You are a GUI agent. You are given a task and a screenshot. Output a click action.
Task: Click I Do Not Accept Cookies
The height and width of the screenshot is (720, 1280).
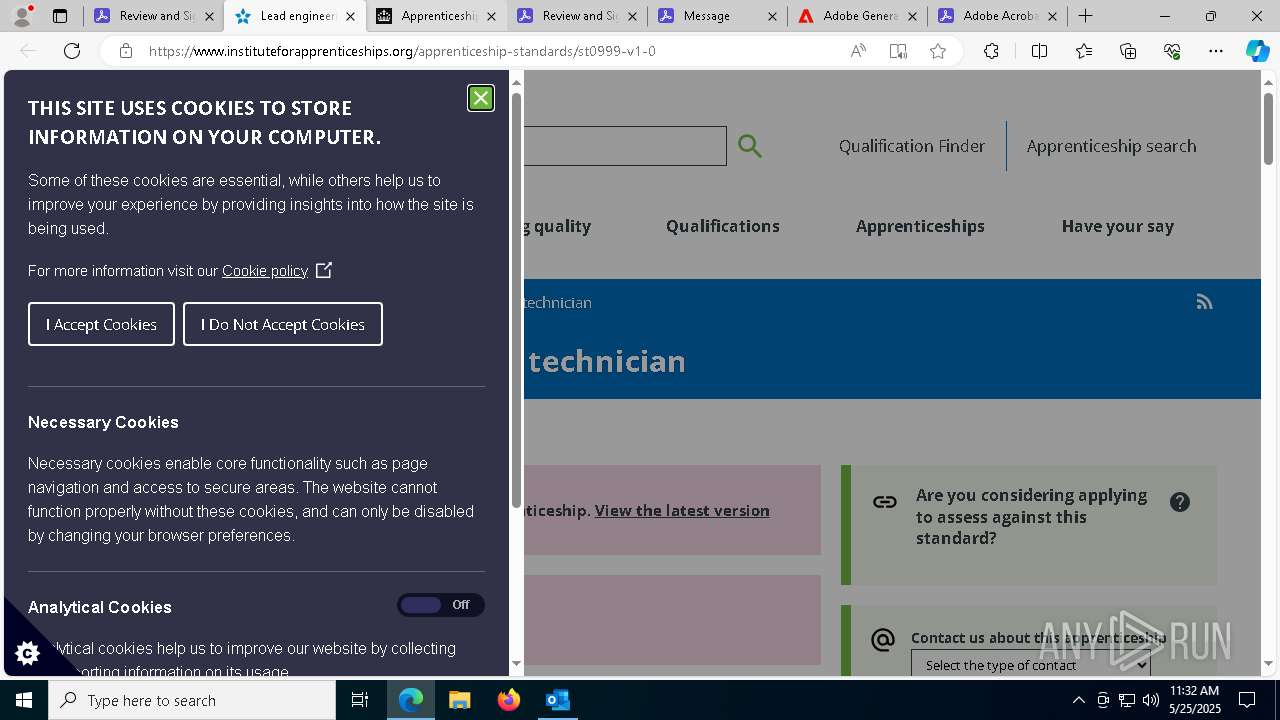point(283,324)
